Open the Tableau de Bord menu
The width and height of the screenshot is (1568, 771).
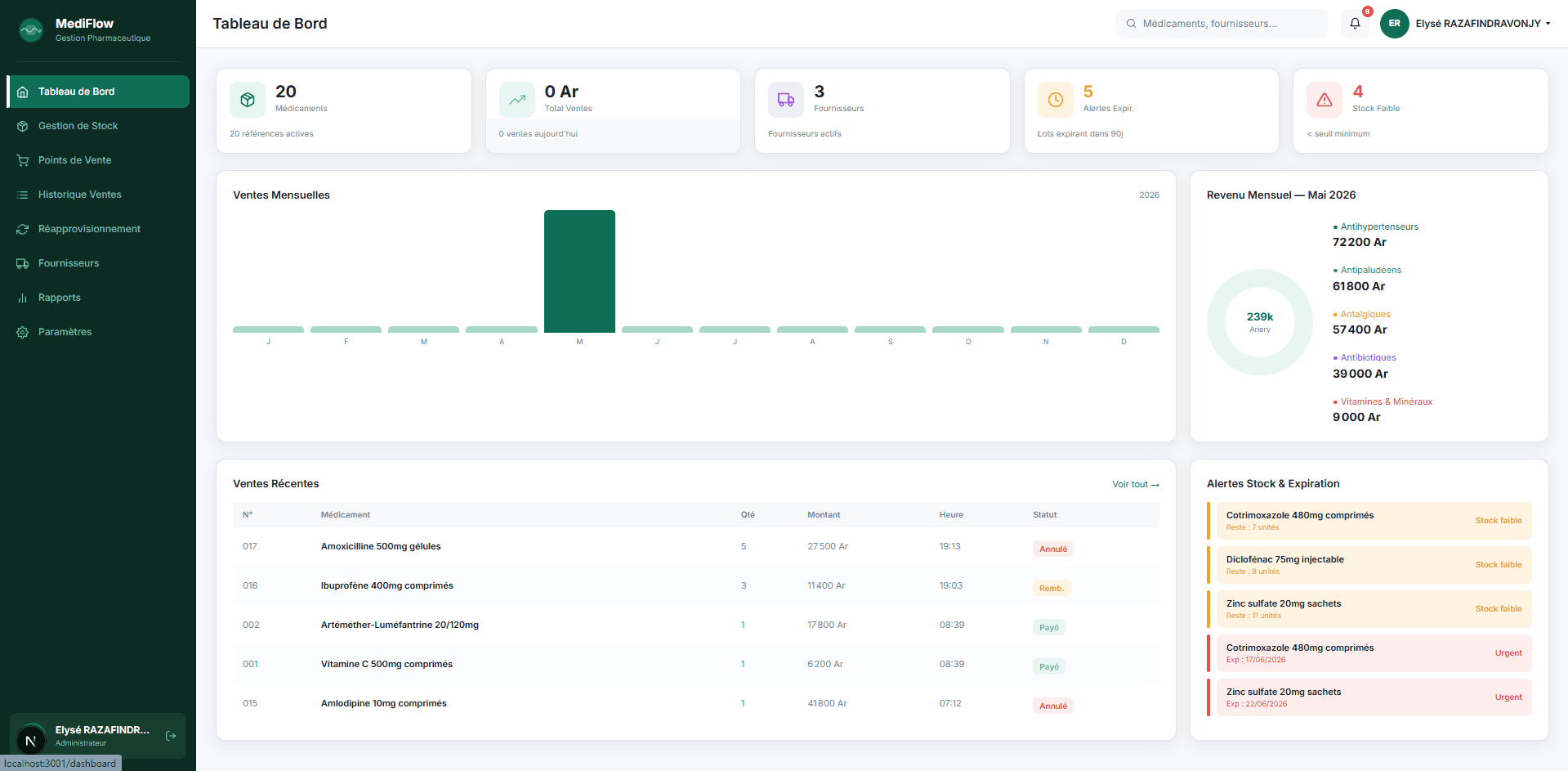point(98,92)
